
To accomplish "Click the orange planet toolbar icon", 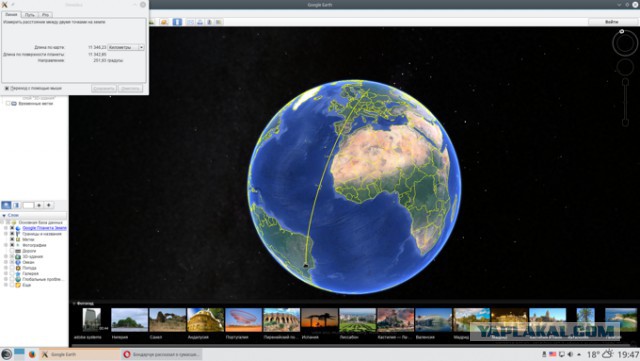I will (x=164, y=22).
